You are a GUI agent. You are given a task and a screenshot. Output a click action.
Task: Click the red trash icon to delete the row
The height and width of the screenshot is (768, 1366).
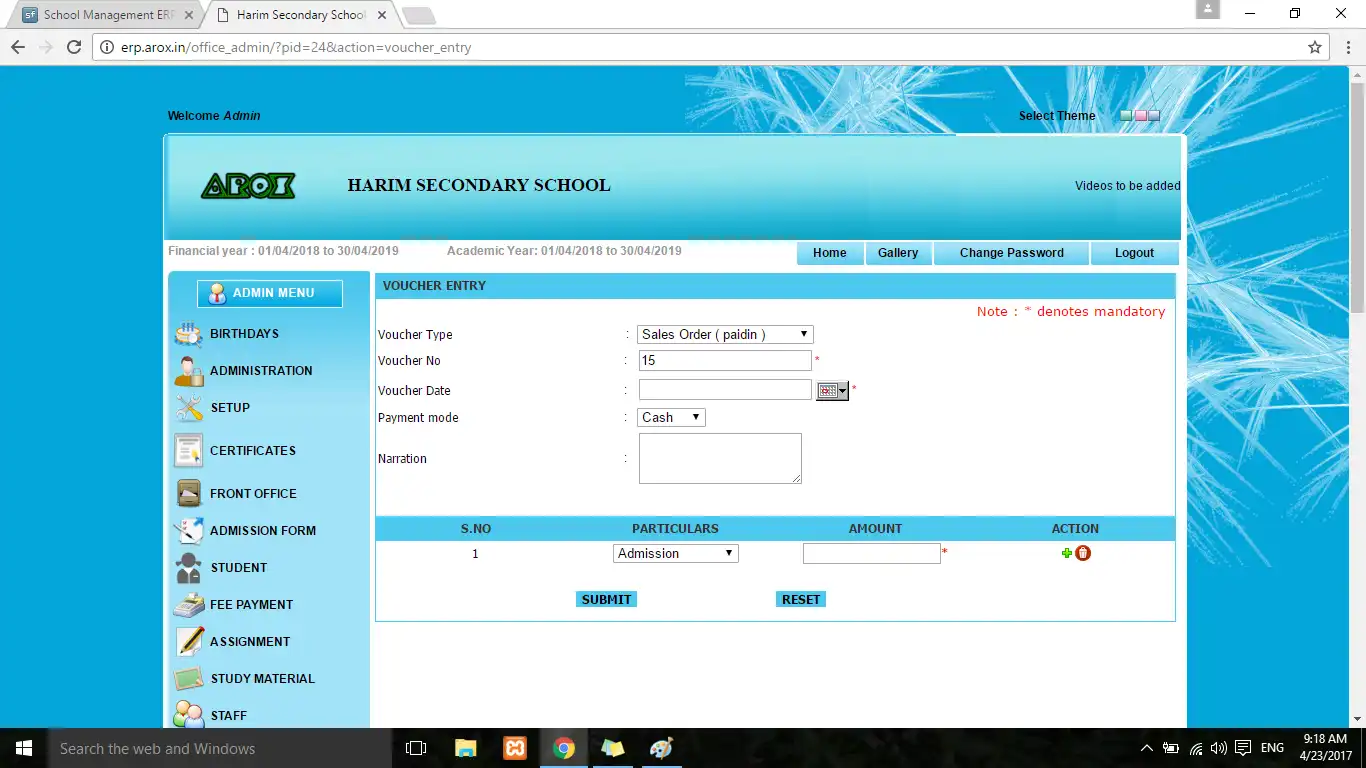pos(1082,552)
